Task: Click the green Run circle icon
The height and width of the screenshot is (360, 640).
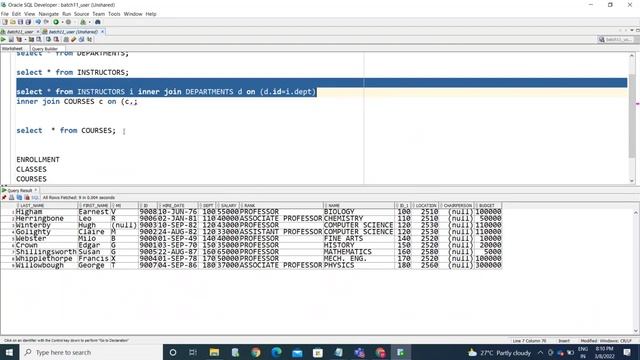Action: pyautogui.click(x=56, y=22)
